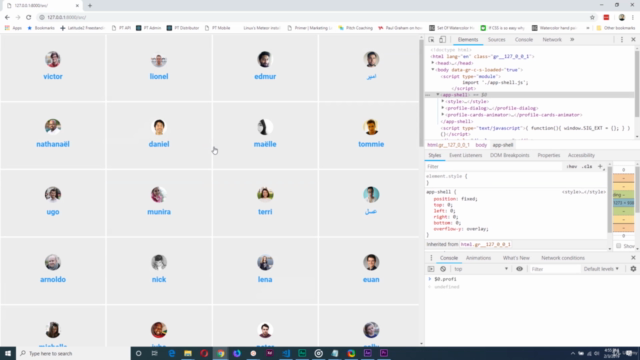Click the address bar URL
The height and width of the screenshot is (360, 640).
point(67,17)
